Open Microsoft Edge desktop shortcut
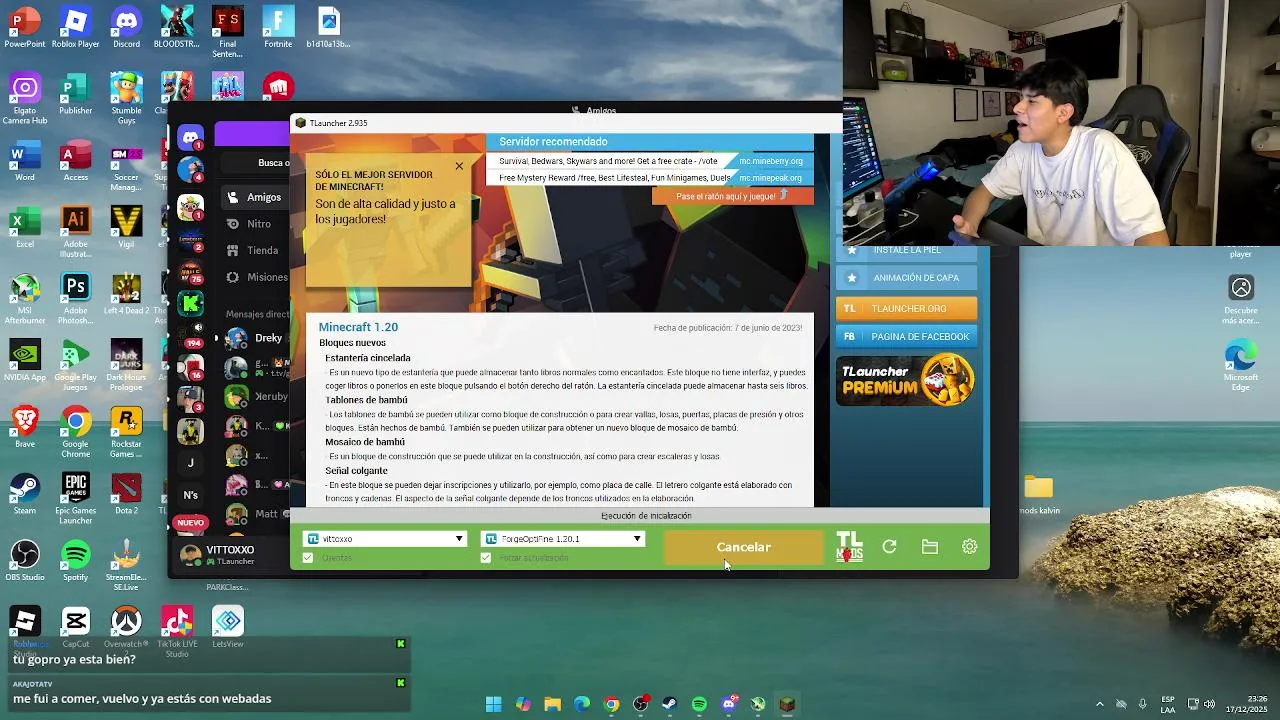1280x720 pixels. point(1241,366)
